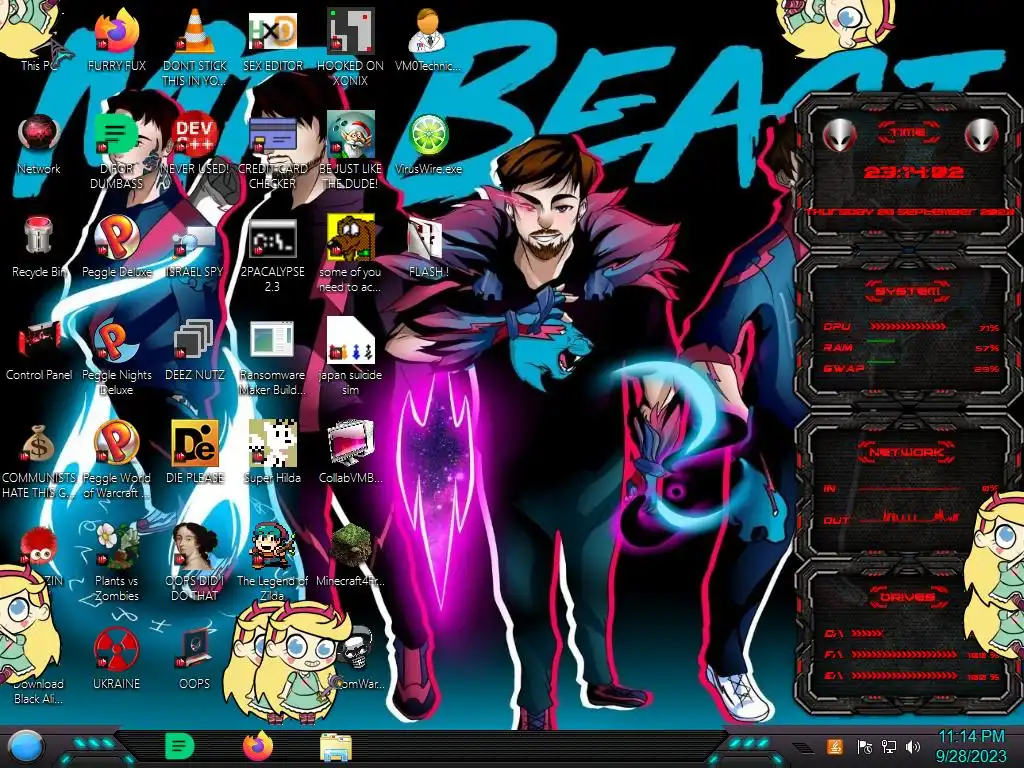Click the right alien head icon
This screenshot has width=1024, height=768.
point(982,135)
